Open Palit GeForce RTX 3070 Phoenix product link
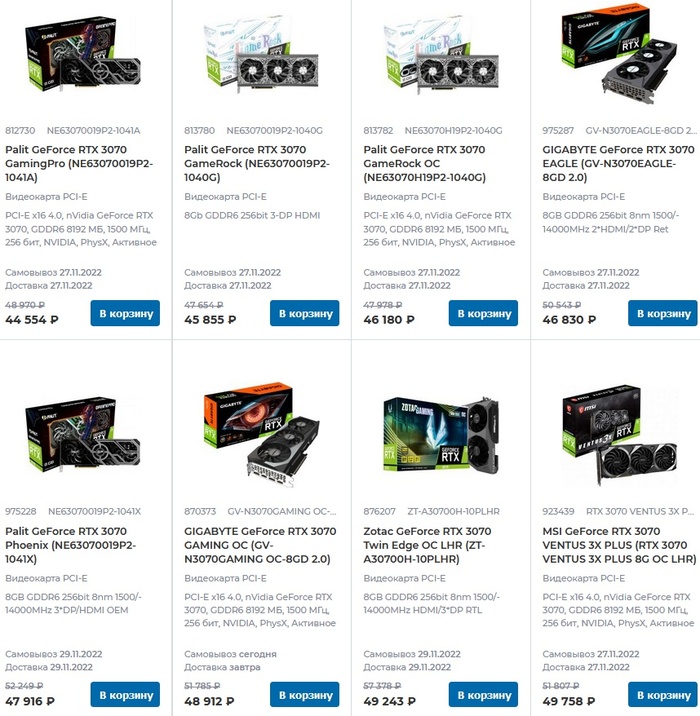700x716 pixels. point(70,545)
